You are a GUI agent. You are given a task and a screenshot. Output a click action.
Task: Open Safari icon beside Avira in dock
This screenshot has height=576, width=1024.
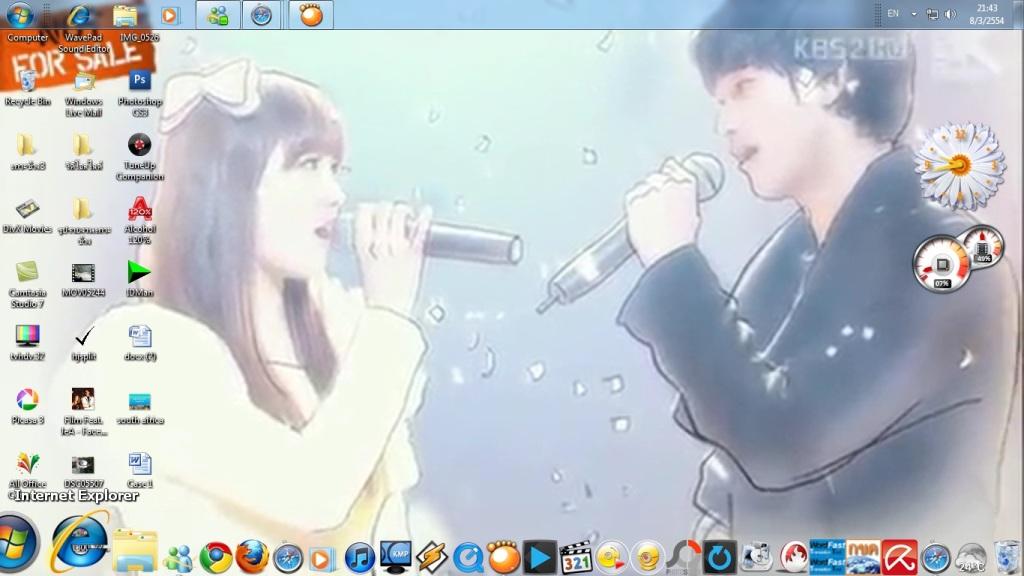(x=935, y=558)
